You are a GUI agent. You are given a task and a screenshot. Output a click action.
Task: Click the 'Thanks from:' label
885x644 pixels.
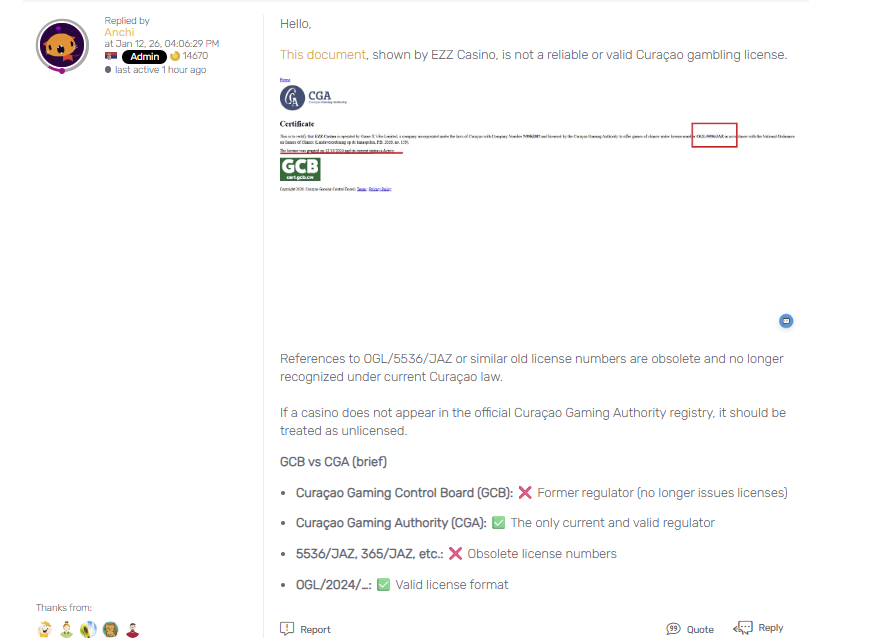point(64,607)
